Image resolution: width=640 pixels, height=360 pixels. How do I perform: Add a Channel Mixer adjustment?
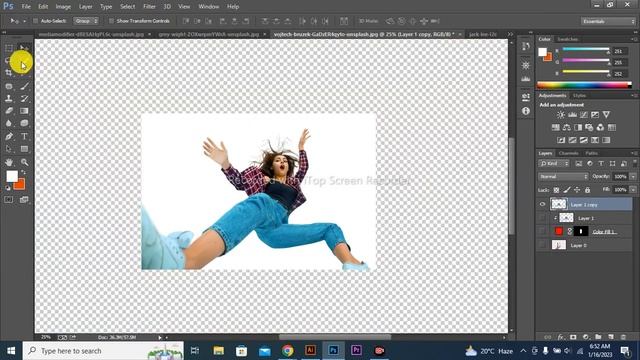coord(600,127)
